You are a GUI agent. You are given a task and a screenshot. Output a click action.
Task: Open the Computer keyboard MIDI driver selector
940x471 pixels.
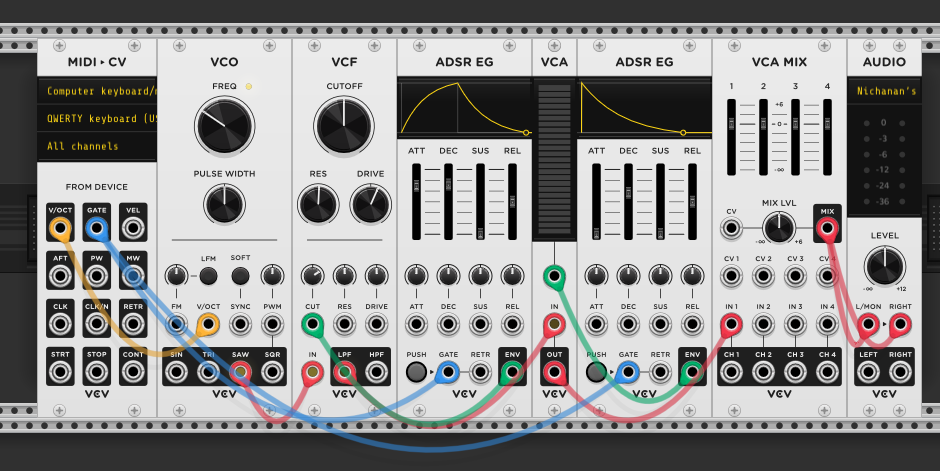[x=97, y=91]
